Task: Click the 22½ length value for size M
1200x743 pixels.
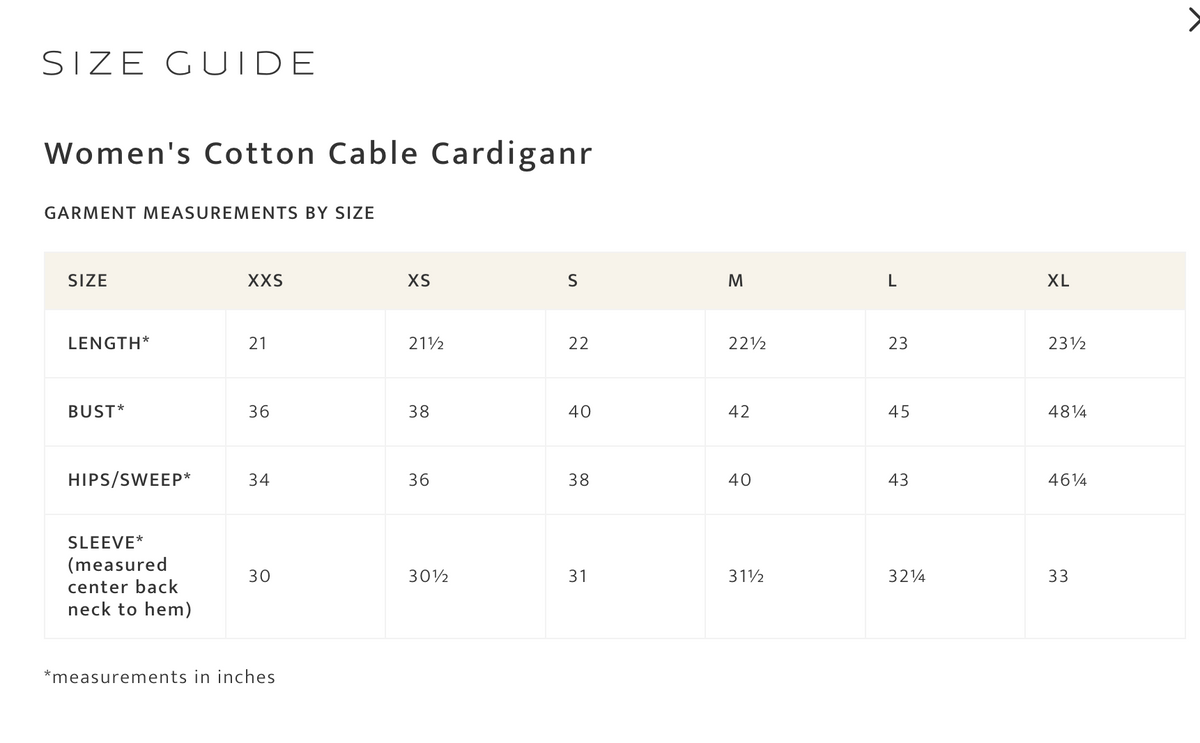Action: [745, 343]
